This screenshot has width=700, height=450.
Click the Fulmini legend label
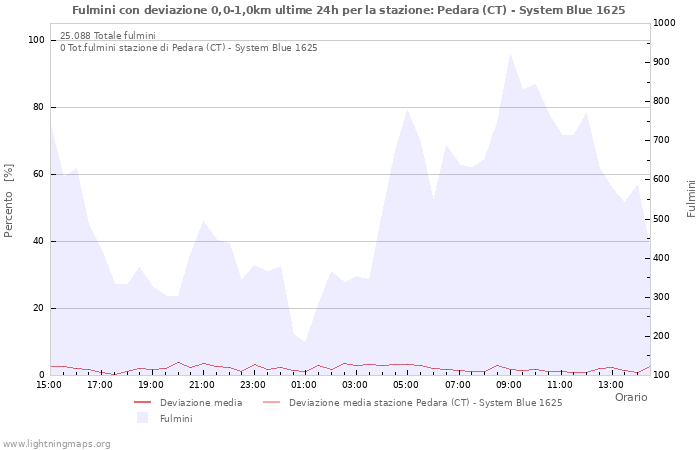(176, 419)
